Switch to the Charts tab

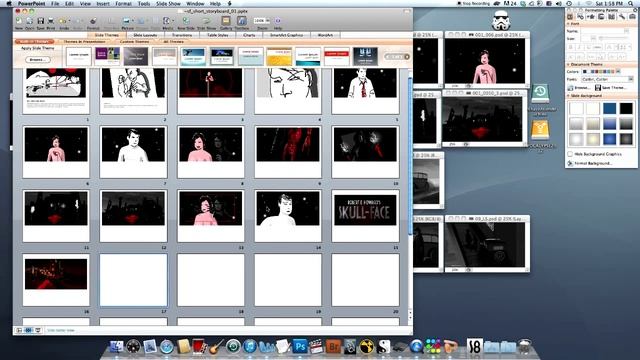pyautogui.click(x=249, y=35)
